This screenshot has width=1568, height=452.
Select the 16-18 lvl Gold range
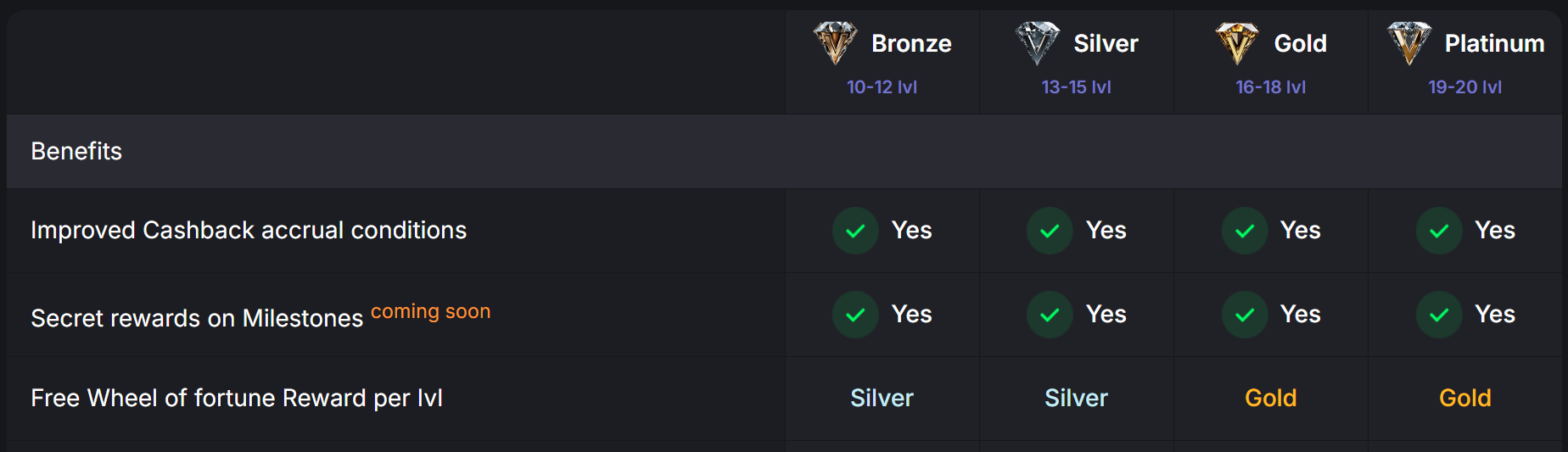[1270, 87]
